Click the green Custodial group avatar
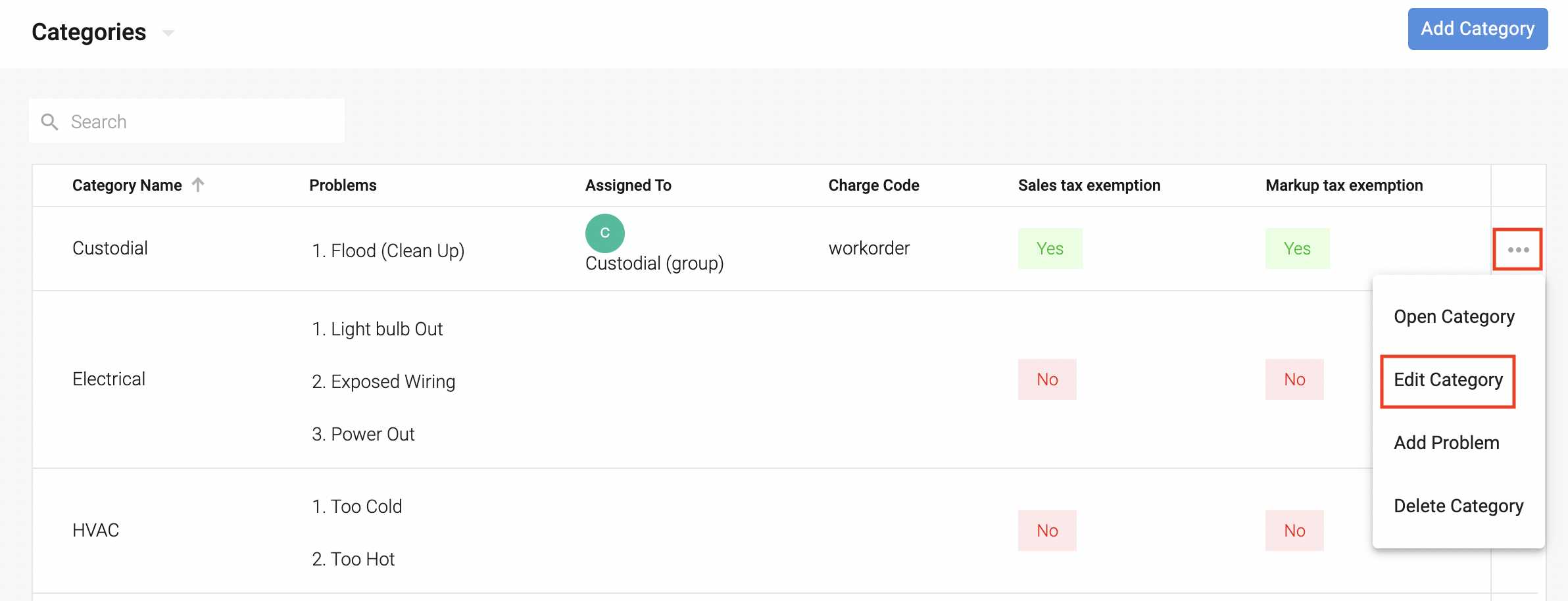 pyautogui.click(x=604, y=233)
